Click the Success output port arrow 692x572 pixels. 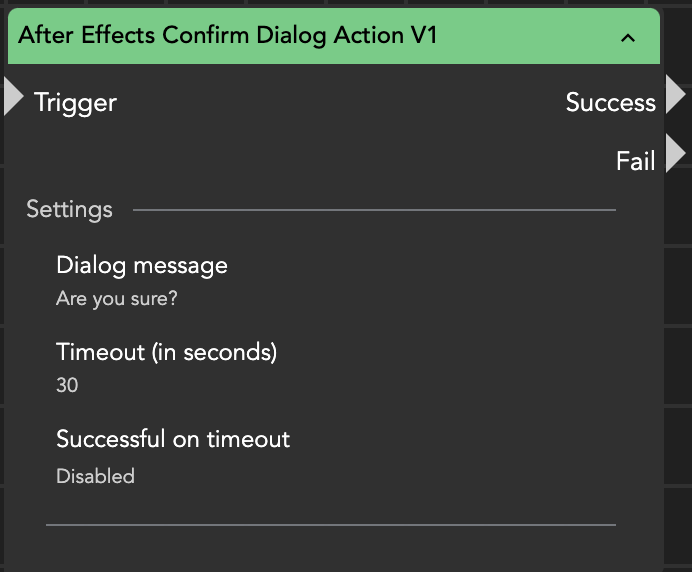(676, 95)
